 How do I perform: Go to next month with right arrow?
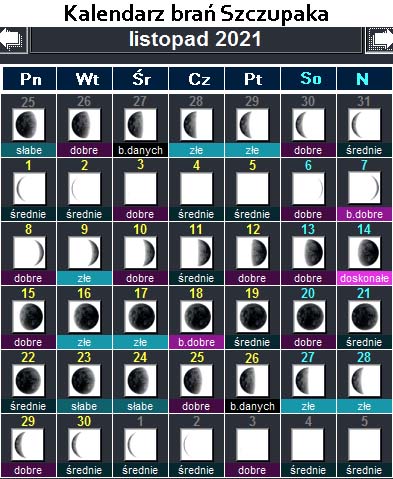tap(379, 40)
